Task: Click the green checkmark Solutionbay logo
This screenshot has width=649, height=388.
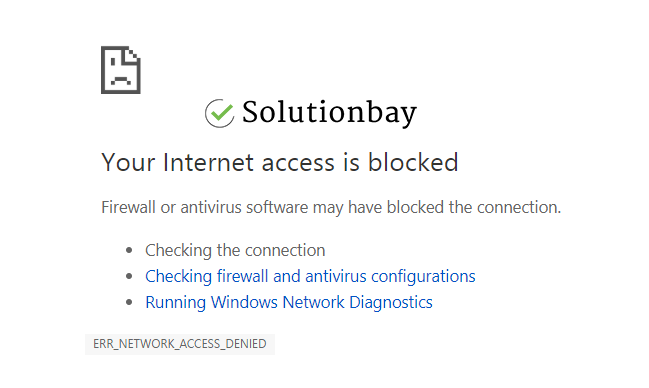Action: pyautogui.click(x=220, y=113)
